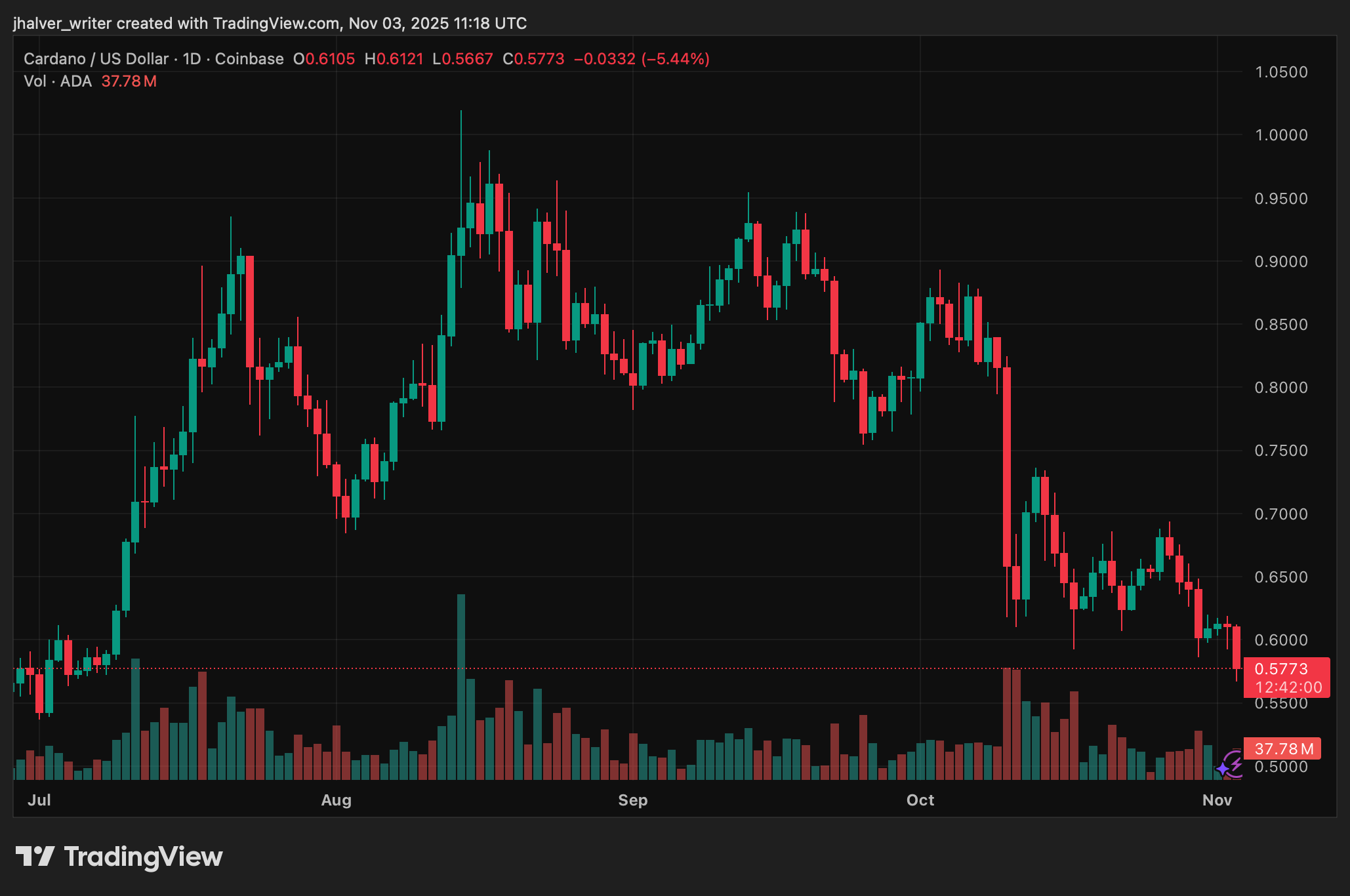This screenshot has width=1350, height=896.
Task: Click the 12:42:00 countdown timer label
Action: click(x=1288, y=687)
